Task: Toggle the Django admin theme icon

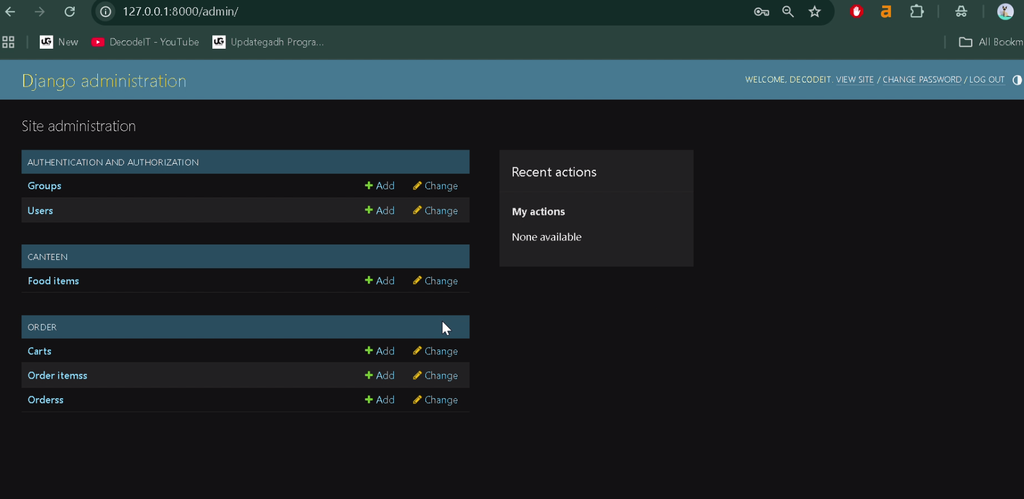Action: 1017,80
